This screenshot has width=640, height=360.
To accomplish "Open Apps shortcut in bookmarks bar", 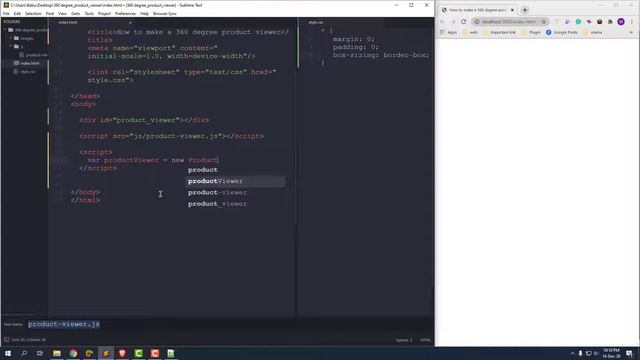I will point(448,32).
